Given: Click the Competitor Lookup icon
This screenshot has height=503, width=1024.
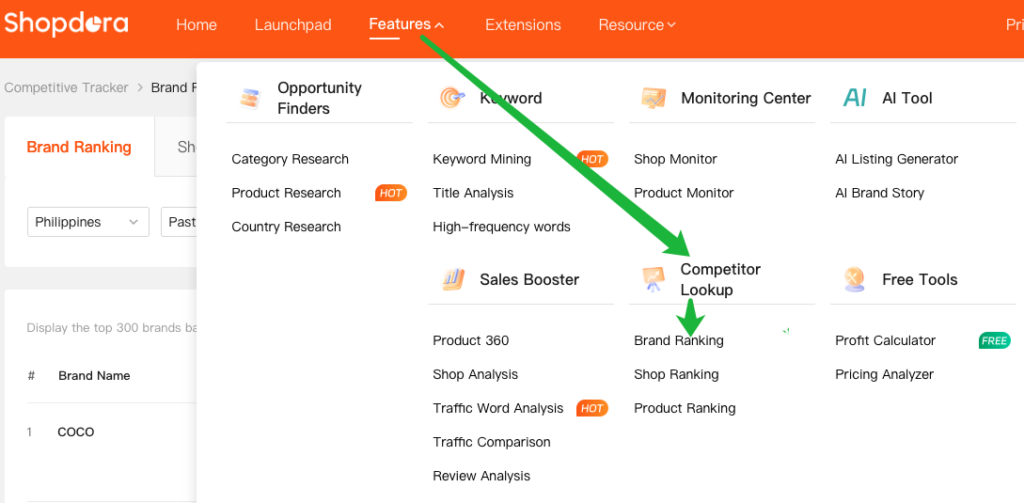Looking at the screenshot, I should [654, 280].
